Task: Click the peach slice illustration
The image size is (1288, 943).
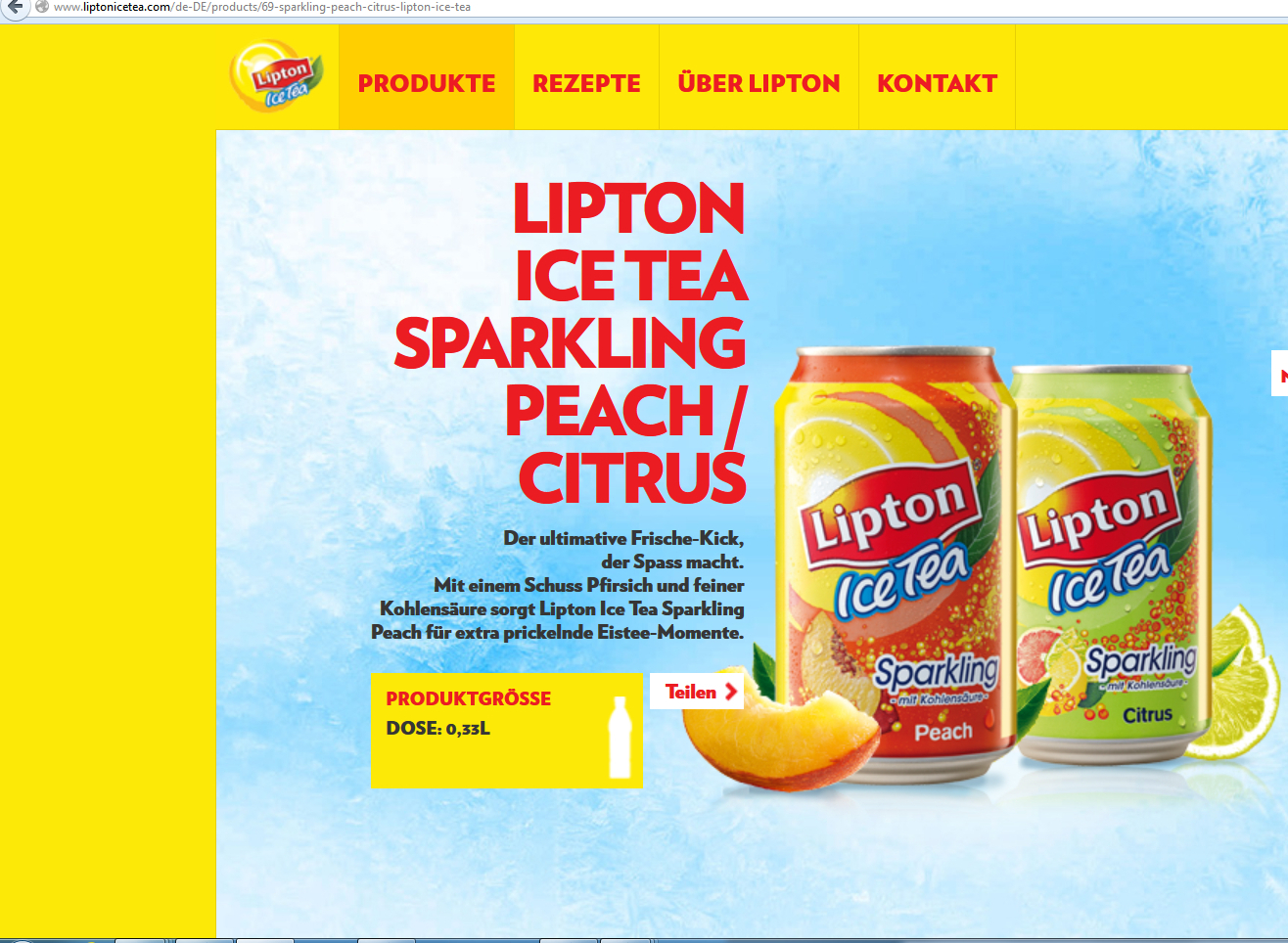Action: click(780, 741)
